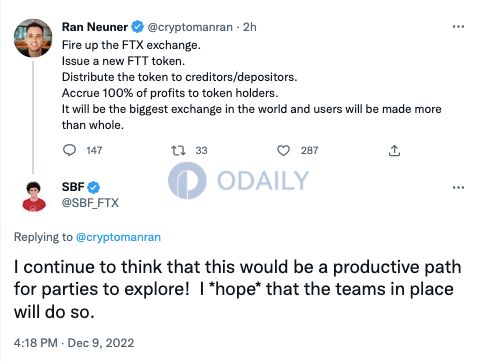Open the Ran Neuner display name
The height and width of the screenshot is (362, 478).
click(95, 27)
